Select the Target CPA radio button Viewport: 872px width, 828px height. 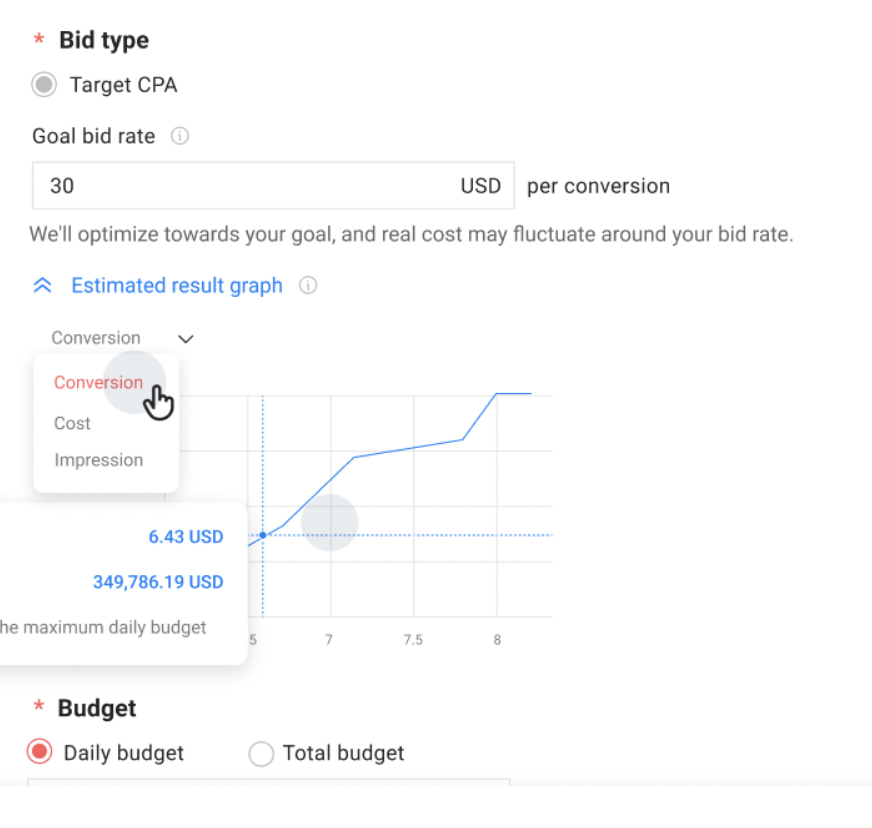(x=43, y=85)
